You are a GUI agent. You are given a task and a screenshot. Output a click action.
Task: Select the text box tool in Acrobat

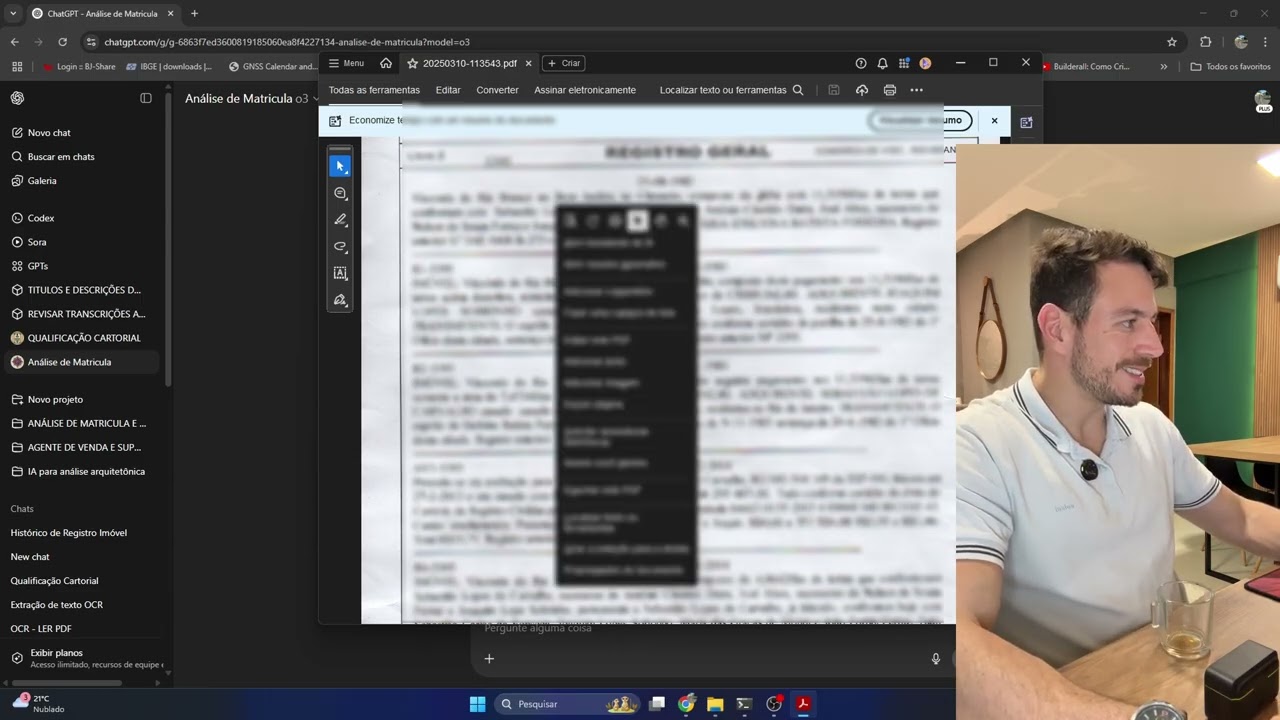pyautogui.click(x=340, y=273)
